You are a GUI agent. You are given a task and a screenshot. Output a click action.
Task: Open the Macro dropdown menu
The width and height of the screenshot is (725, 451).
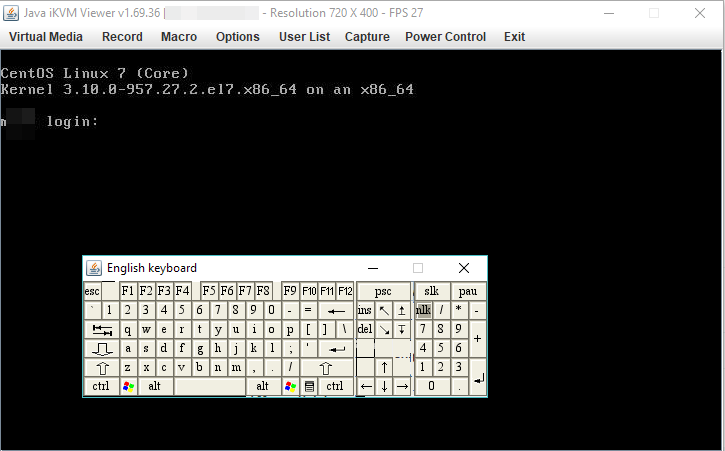tap(179, 37)
